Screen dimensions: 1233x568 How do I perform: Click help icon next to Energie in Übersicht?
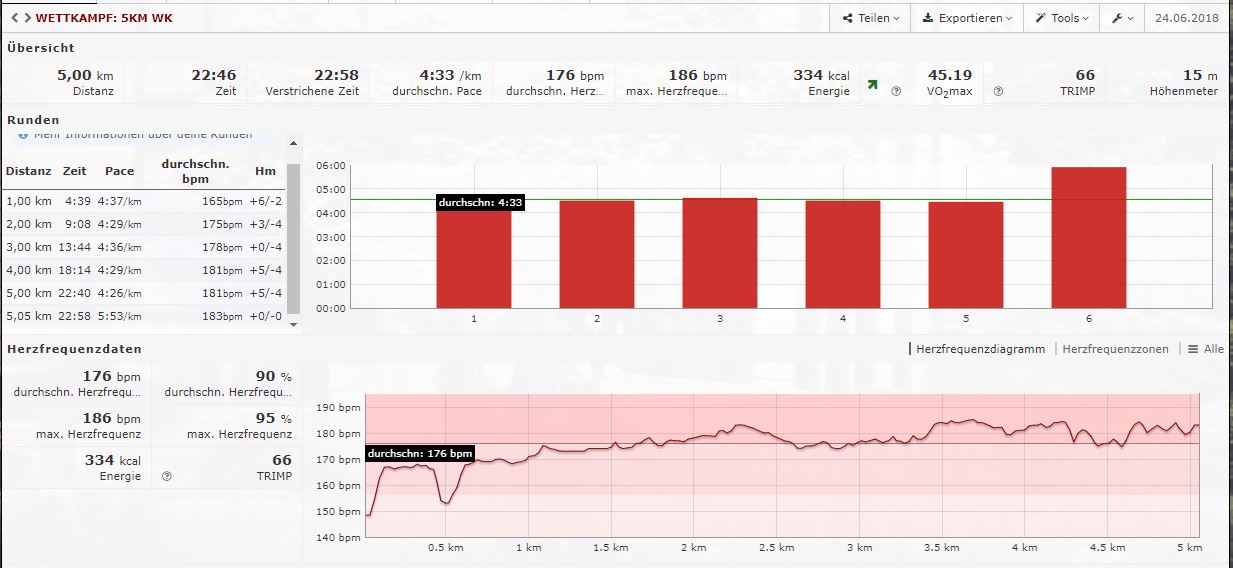[896, 91]
